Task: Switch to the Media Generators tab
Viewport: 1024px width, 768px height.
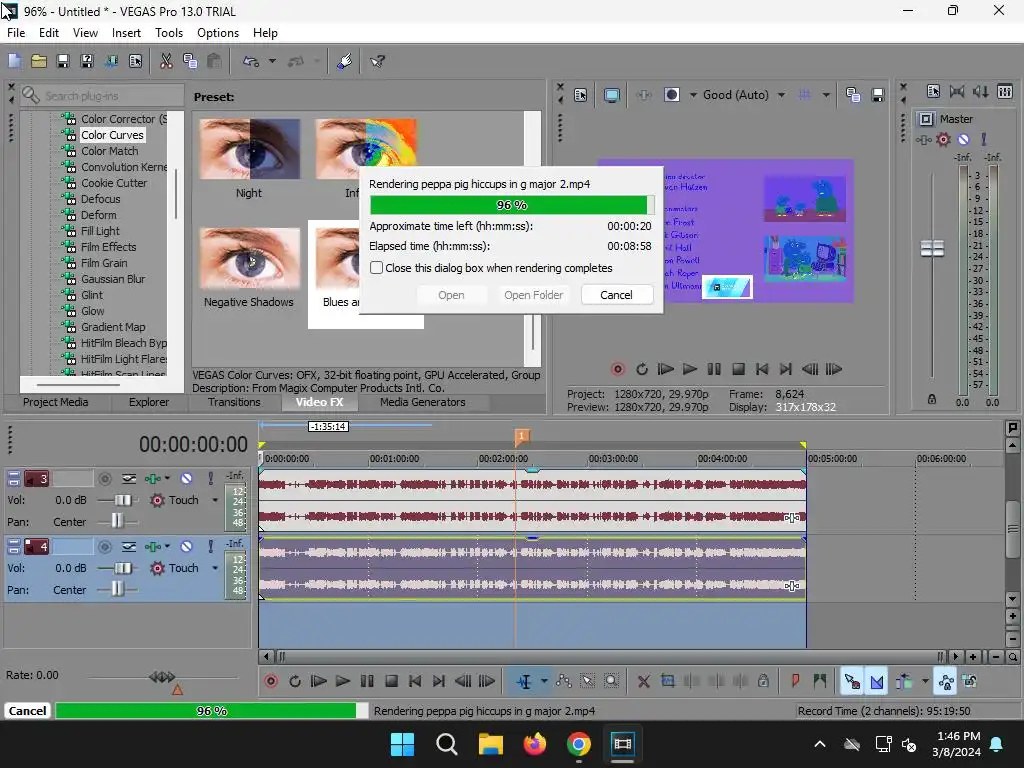Action: coord(423,402)
